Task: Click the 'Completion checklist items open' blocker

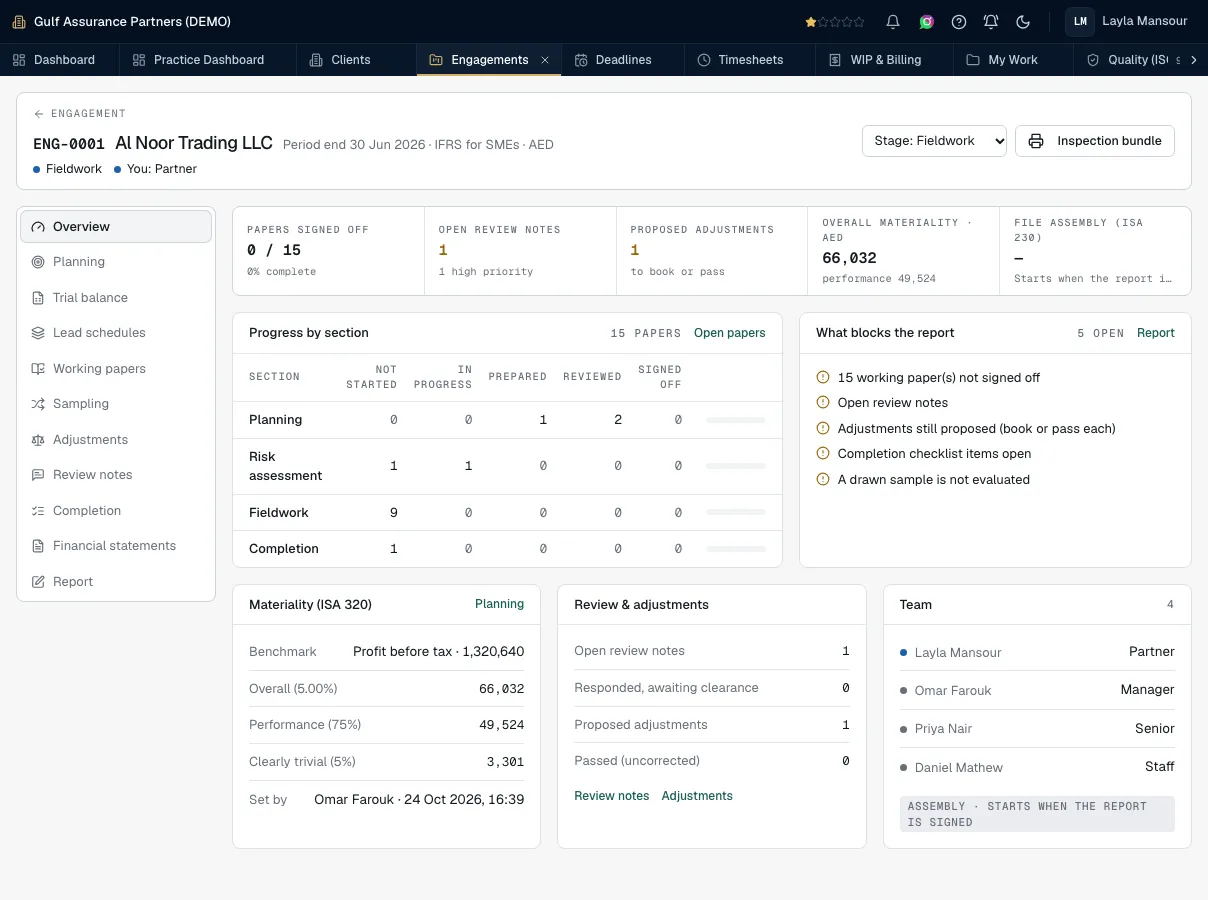Action: point(934,454)
